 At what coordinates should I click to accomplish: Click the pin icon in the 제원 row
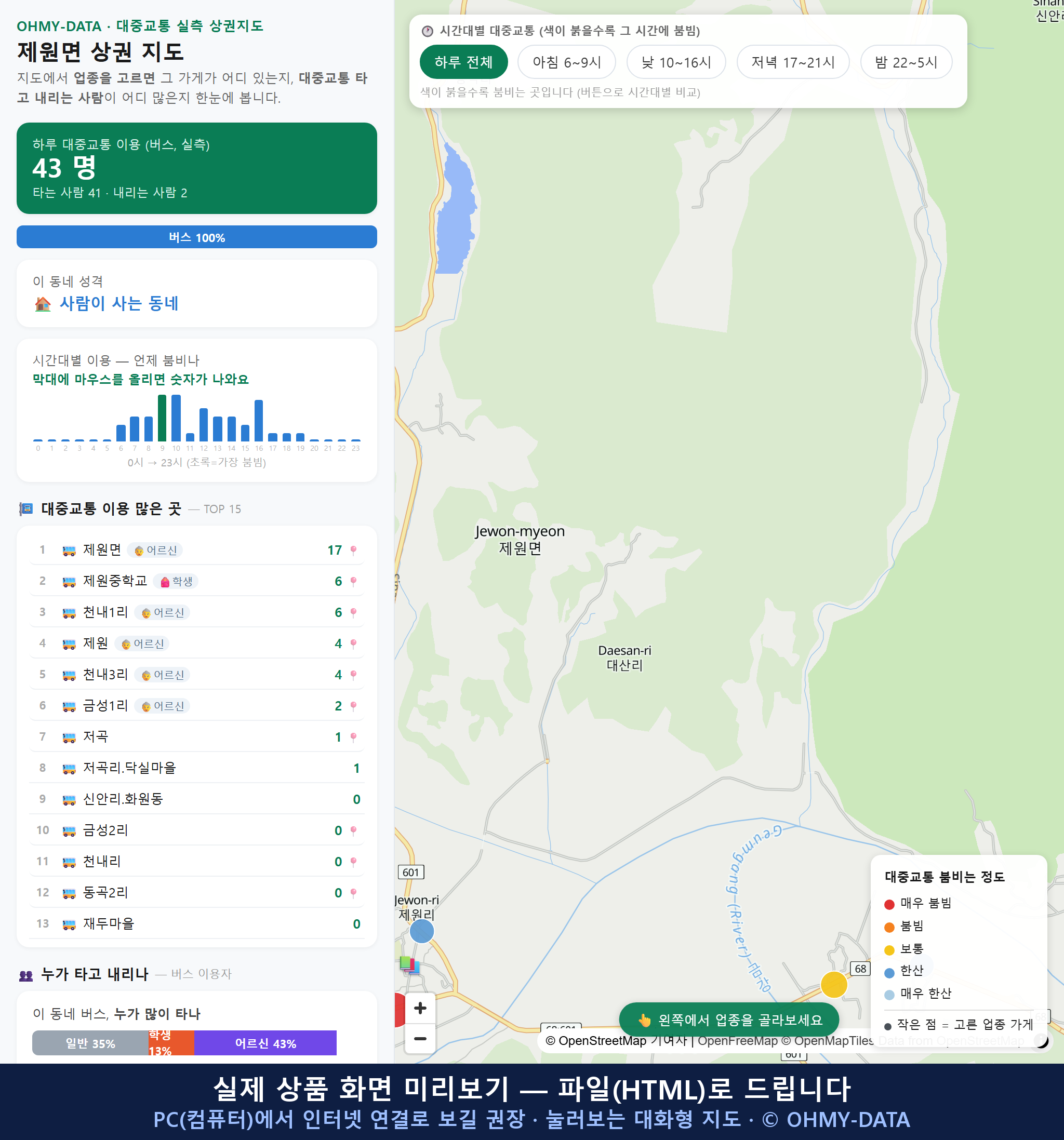click(353, 644)
